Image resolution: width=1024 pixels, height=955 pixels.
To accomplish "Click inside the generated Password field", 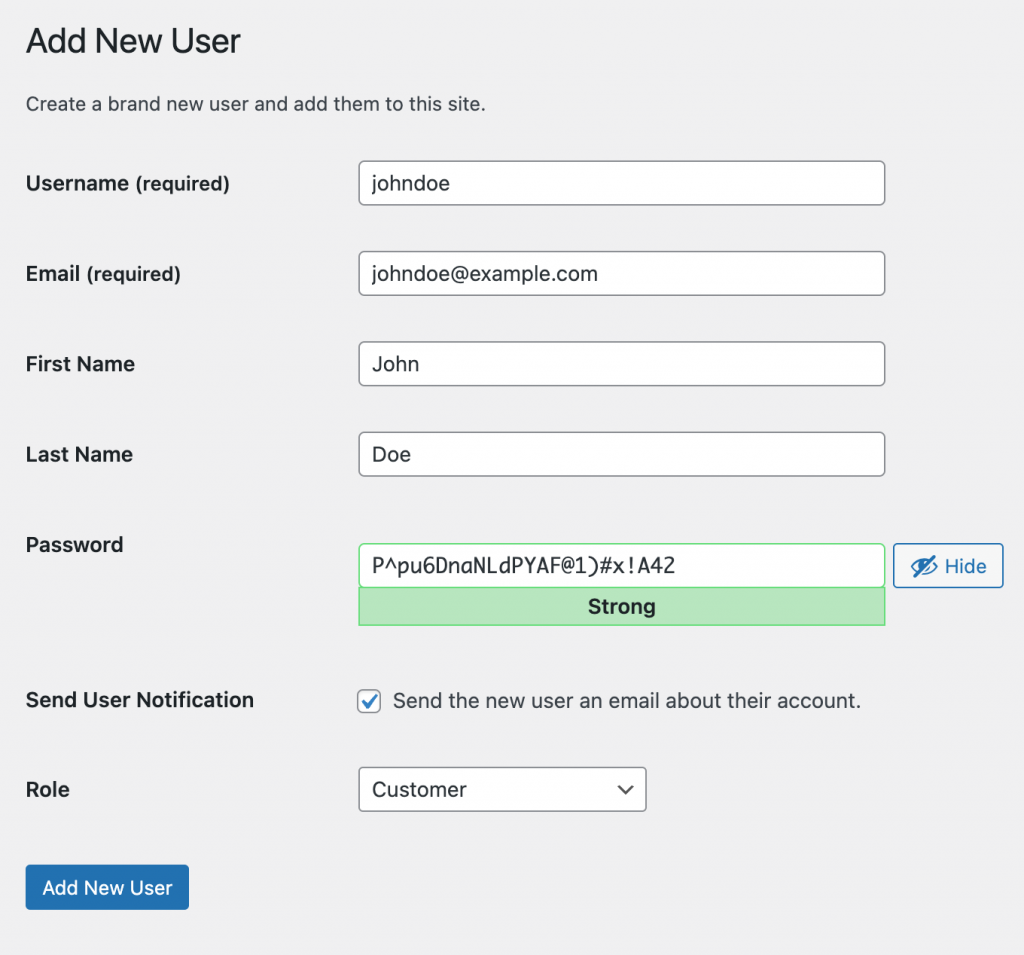I will pos(621,565).
